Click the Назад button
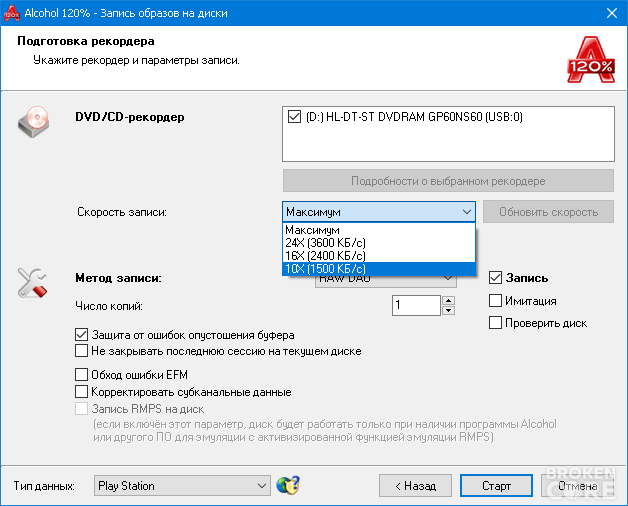 pyautogui.click(x=415, y=486)
